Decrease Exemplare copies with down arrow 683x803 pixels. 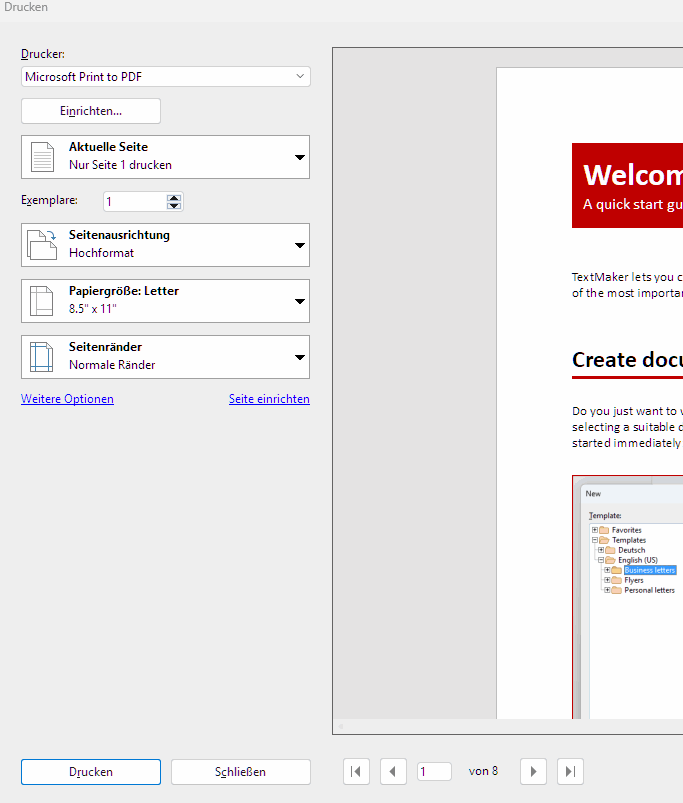point(174,205)
